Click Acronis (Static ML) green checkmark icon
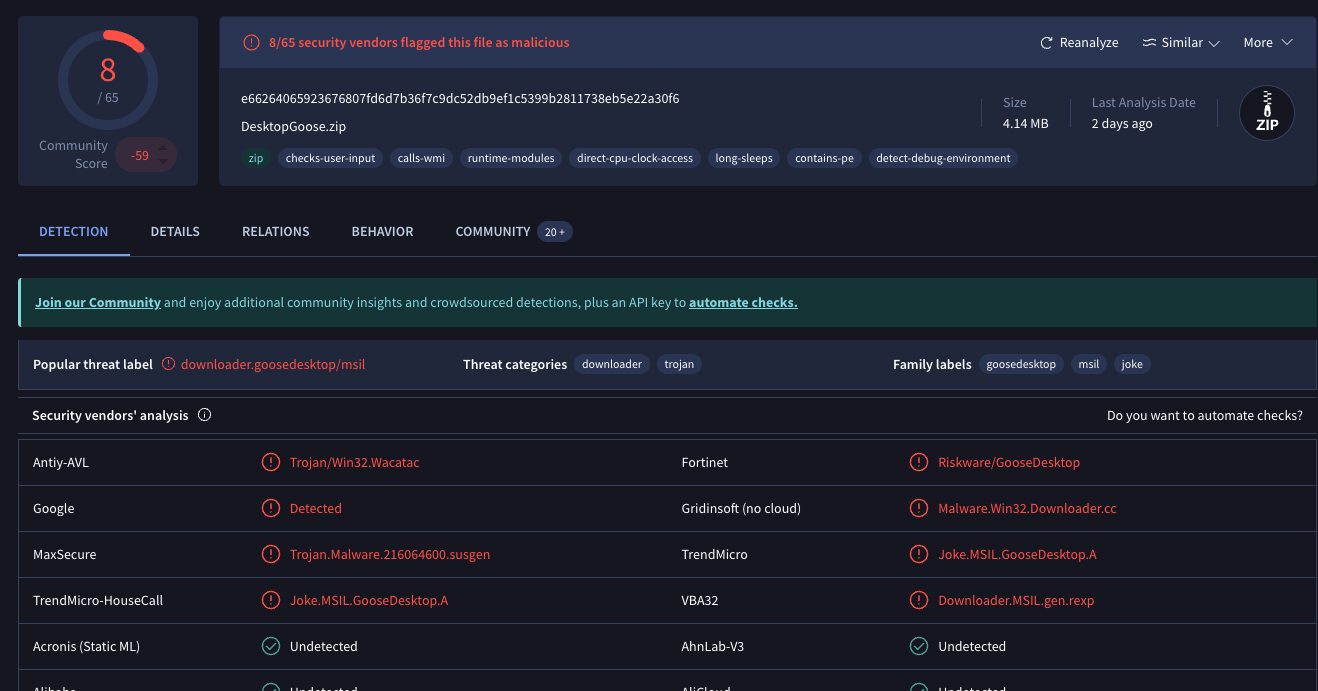Screen dimensions: 1318x691 point(270,646)
